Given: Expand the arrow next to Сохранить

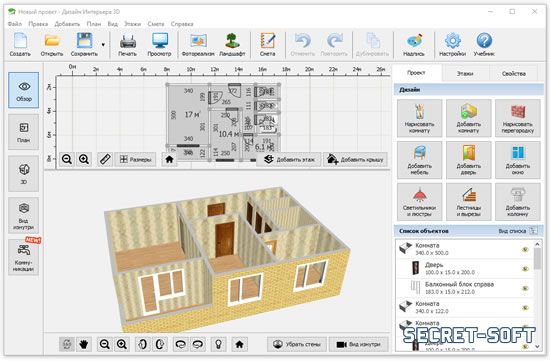Looking at the screenshot, I should (103, 45).
